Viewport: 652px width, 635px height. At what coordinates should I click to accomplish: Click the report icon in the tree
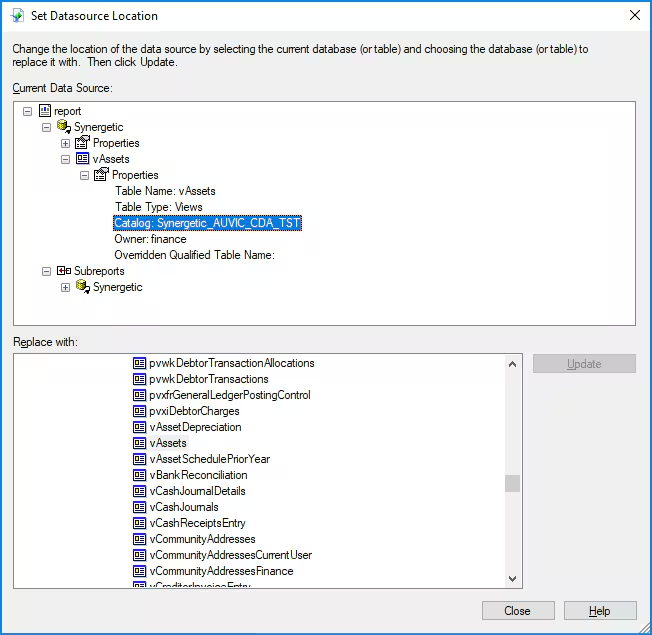coord(45,111)
